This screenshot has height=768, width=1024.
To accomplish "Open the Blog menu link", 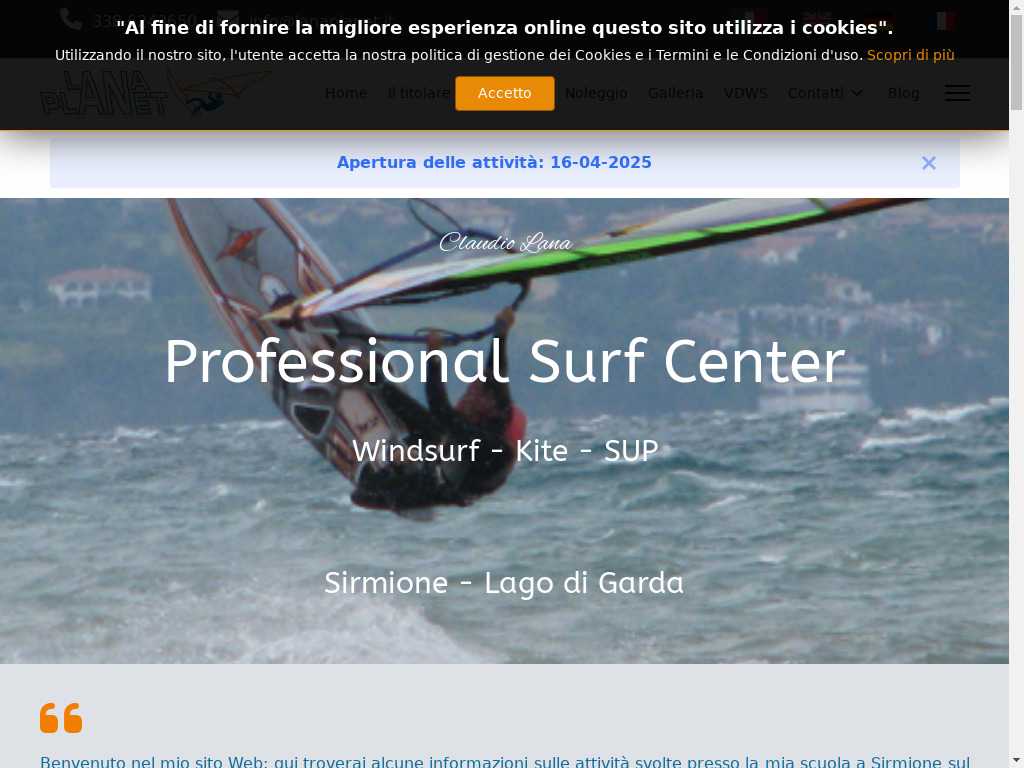I will [903, 93].
